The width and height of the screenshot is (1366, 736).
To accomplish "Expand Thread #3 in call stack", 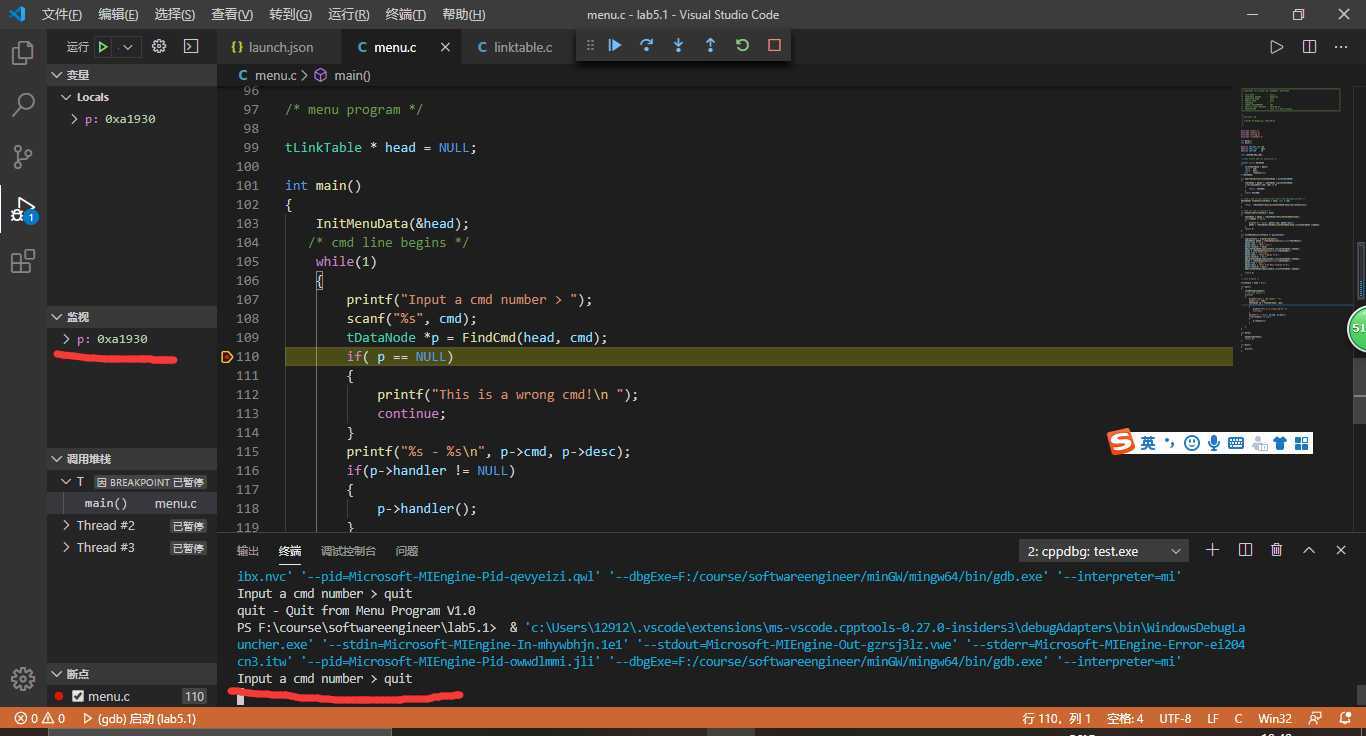I will 66,548.
